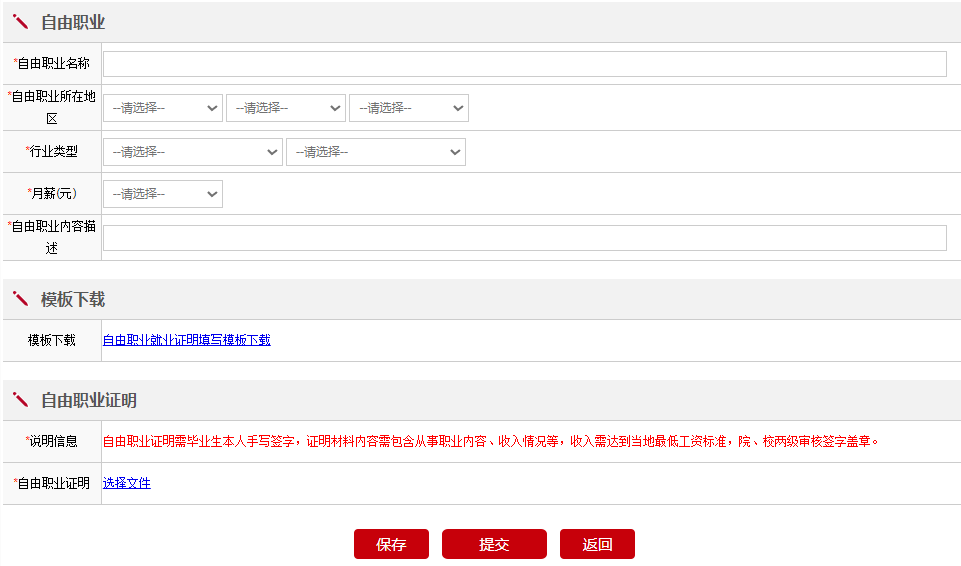Click the 自由职业名称 field label
The image size is (961, 566).
coord(53,63)
